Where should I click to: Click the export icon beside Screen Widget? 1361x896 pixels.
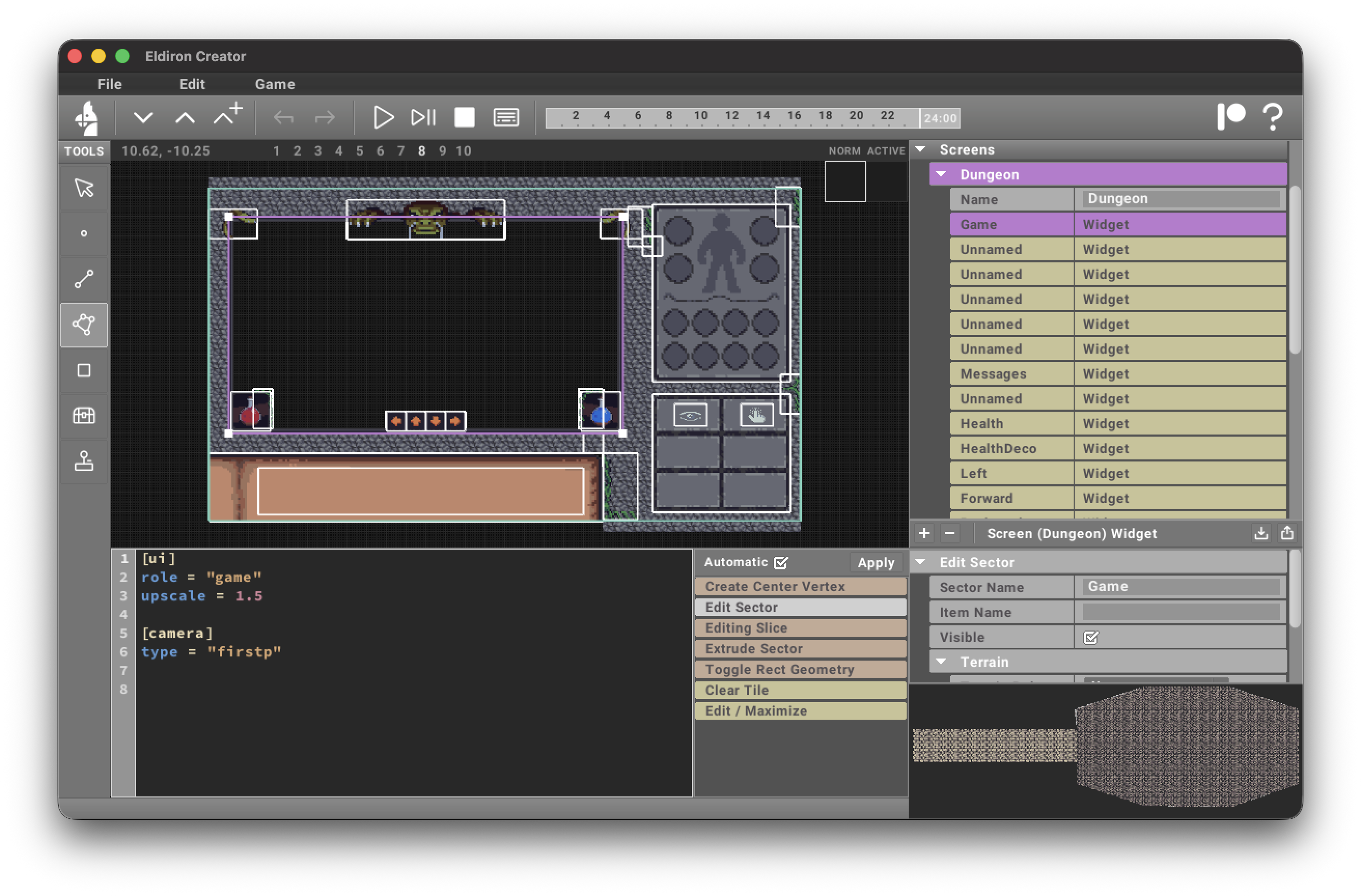[1287, 533]
